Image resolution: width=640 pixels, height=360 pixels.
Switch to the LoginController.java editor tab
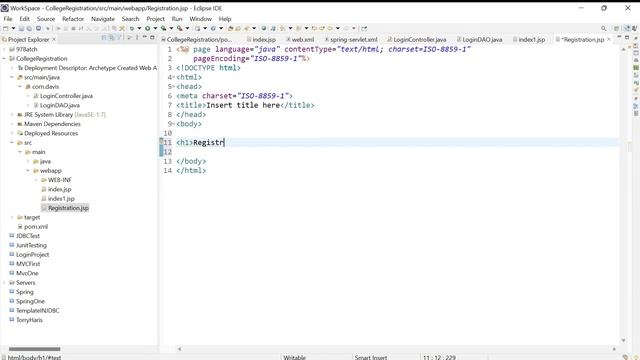point(416,40)
